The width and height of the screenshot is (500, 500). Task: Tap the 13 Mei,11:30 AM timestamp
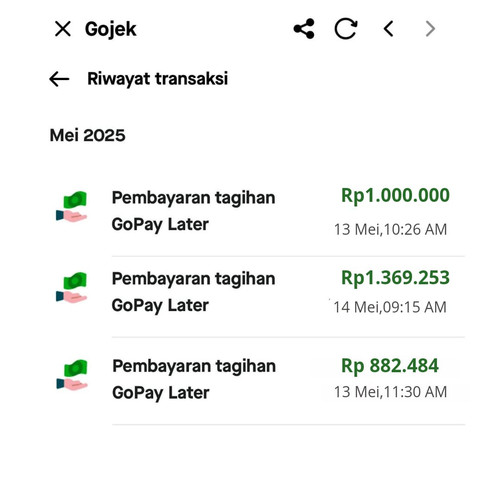tap(390, 392)
